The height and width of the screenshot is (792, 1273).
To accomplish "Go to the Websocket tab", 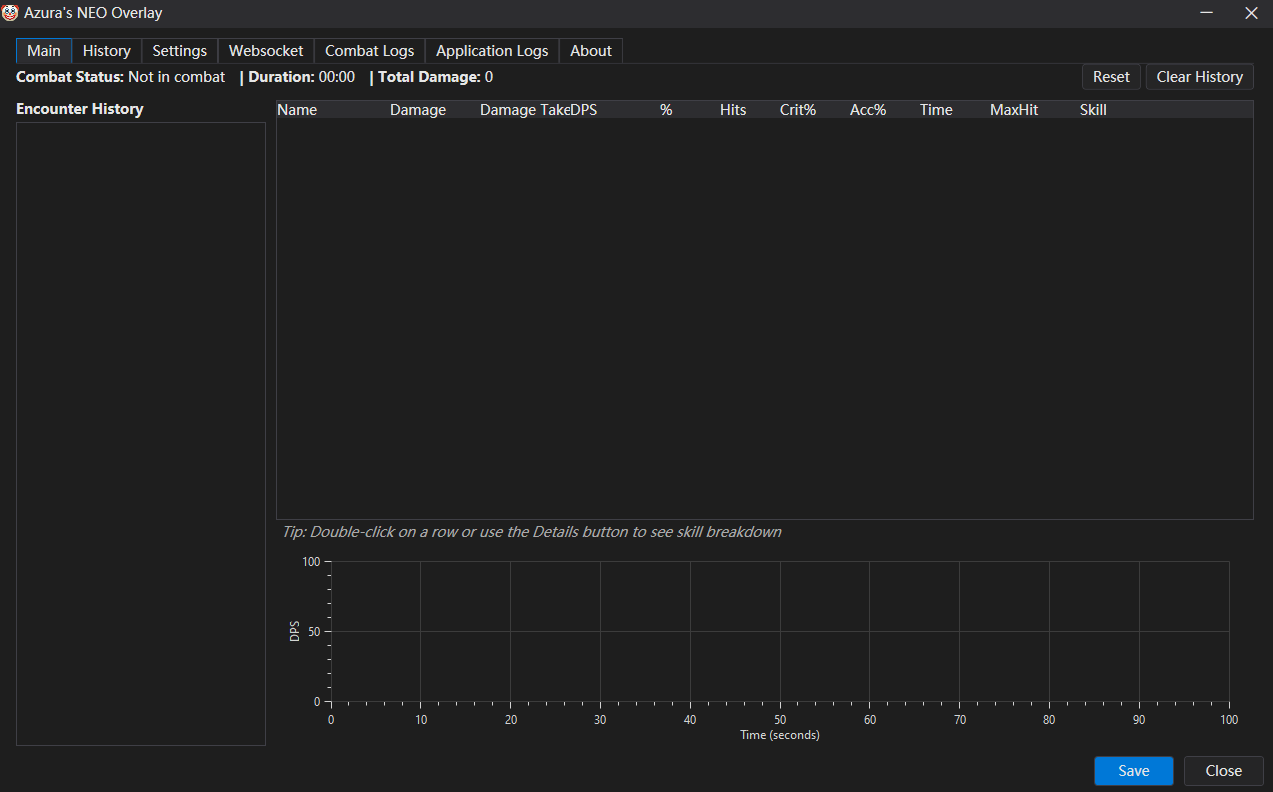I will point(266,51).
